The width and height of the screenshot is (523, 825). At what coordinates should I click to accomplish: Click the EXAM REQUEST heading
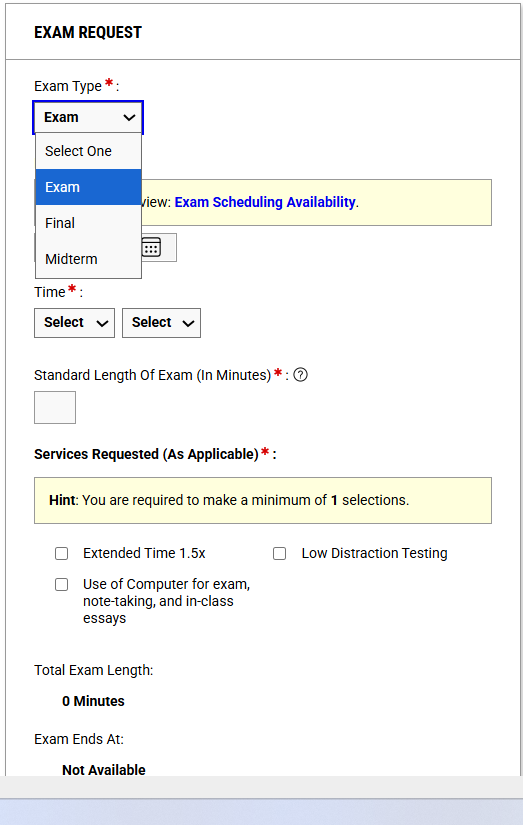pos(88,33)
